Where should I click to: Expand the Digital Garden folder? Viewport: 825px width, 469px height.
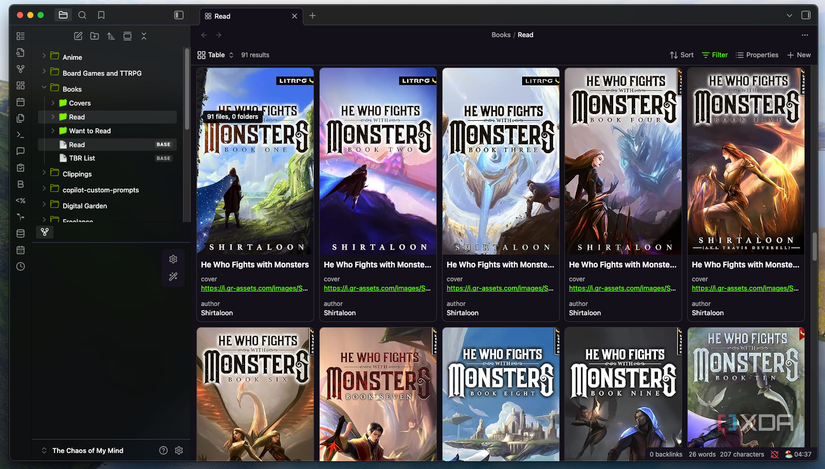(x=44, y=204)
